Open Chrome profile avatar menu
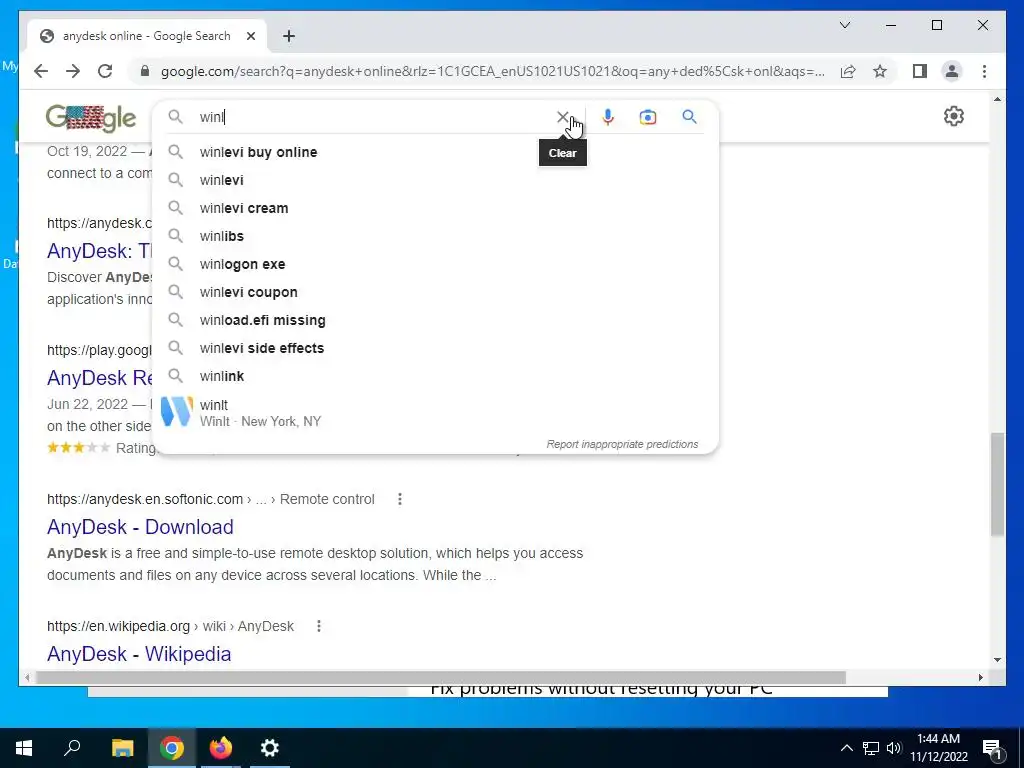 [952, 71]
